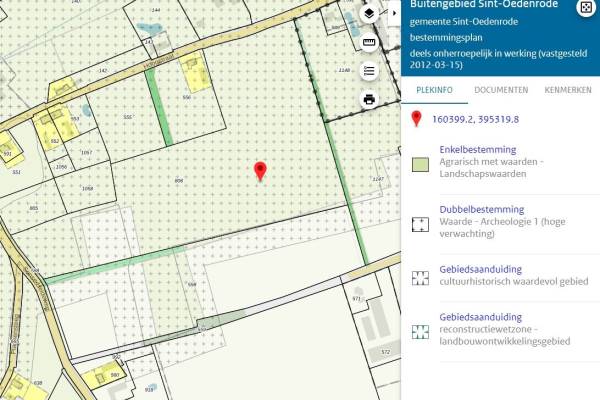
Task: Open reconstructiewetzone Gebiedsaanduiding link
Action: (478, 316)
